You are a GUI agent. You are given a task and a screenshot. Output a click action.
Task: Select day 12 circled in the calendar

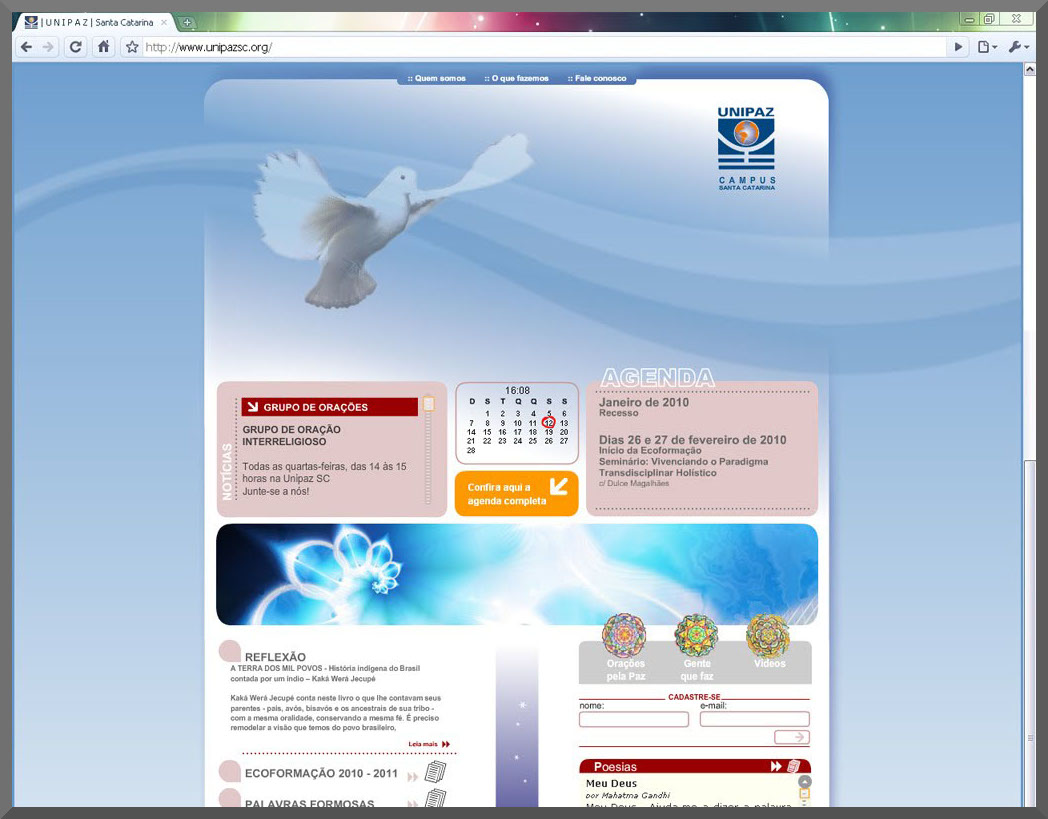click(x=549, y=423)
